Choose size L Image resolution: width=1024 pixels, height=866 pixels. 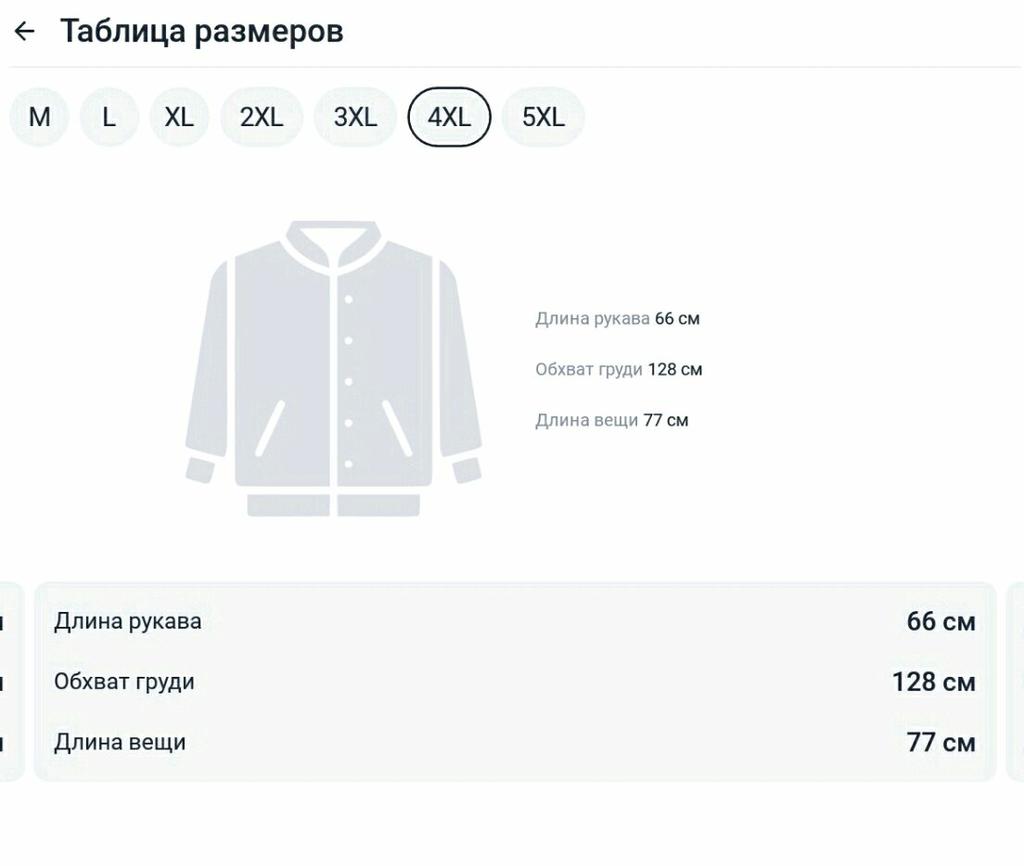pyautogui.click(x=109, y=117)
